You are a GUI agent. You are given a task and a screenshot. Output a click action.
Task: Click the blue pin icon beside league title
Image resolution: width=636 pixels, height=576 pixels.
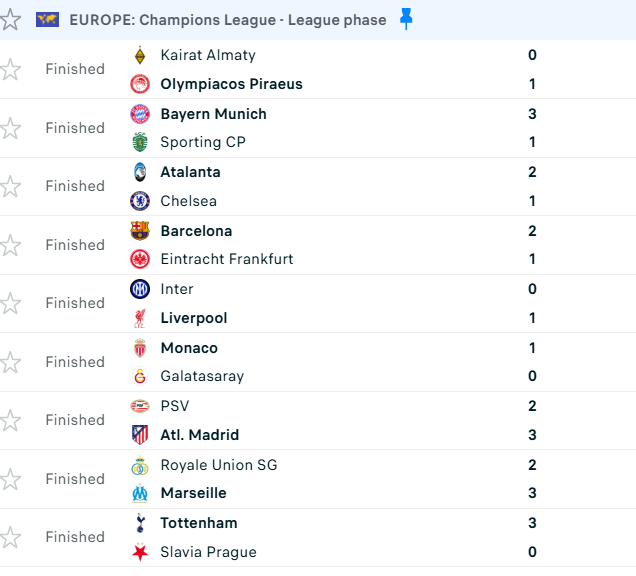tap(405, 20)
